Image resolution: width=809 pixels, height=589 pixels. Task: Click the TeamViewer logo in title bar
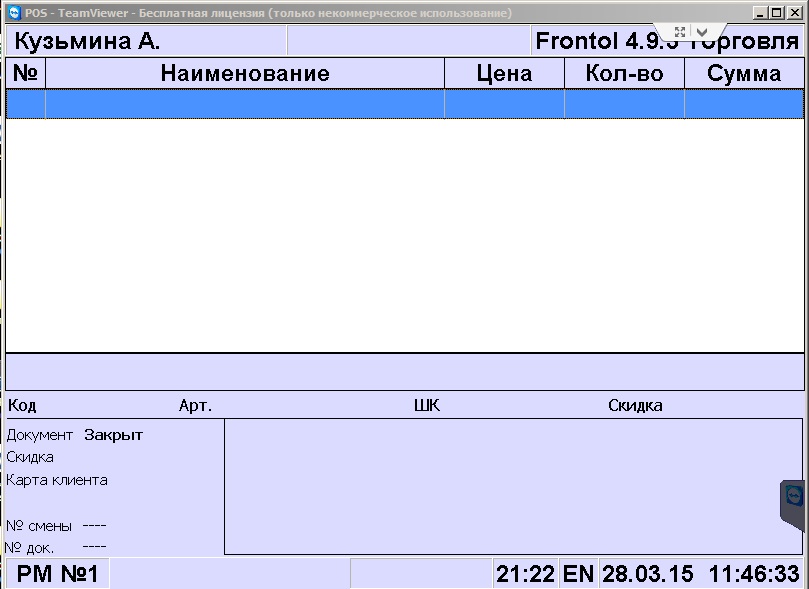pyautogui.click(x=13, y=13)
